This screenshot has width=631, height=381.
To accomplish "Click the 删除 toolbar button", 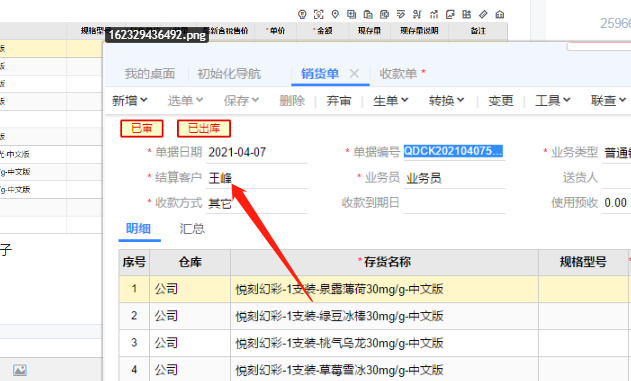I will 292,100.
